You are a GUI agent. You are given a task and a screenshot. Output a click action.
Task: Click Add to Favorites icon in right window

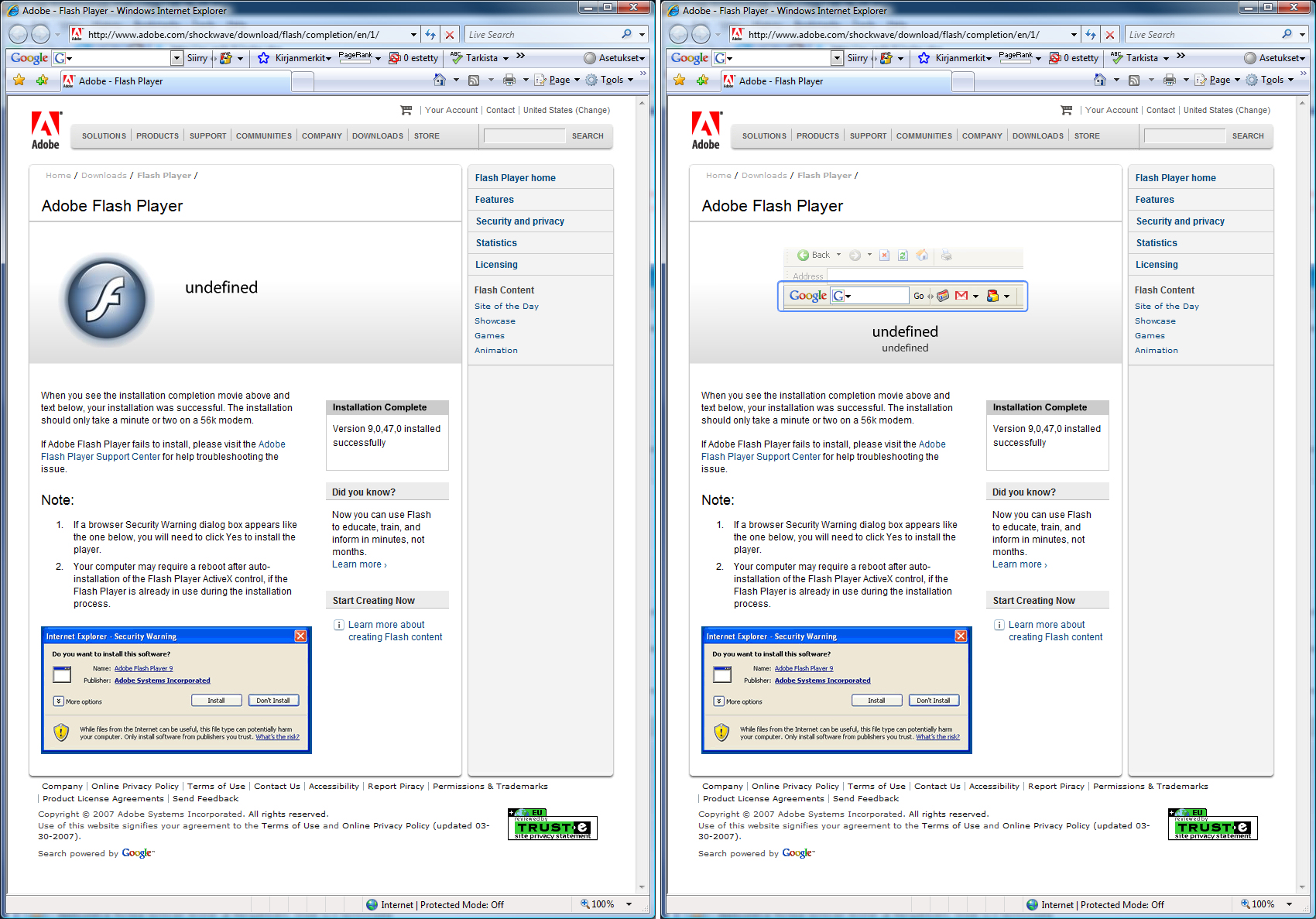pyautogui.click(x=702, y=80)
